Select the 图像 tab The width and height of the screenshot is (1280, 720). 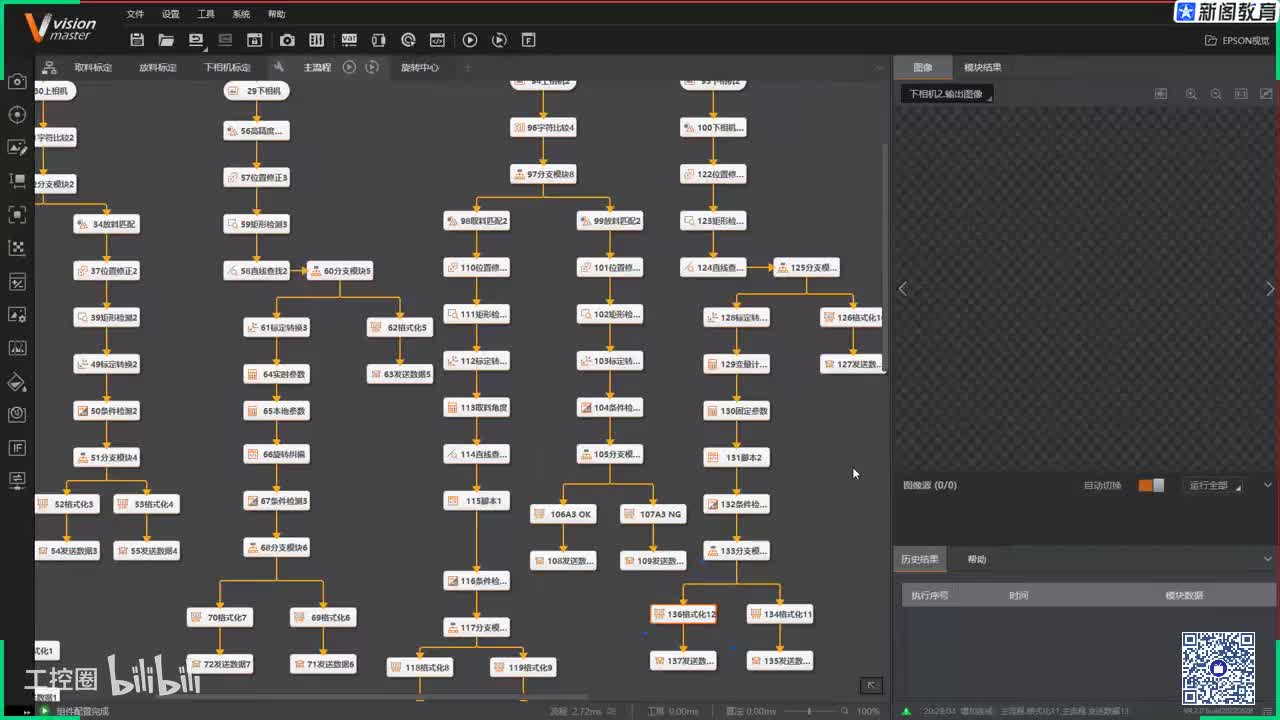923,67
